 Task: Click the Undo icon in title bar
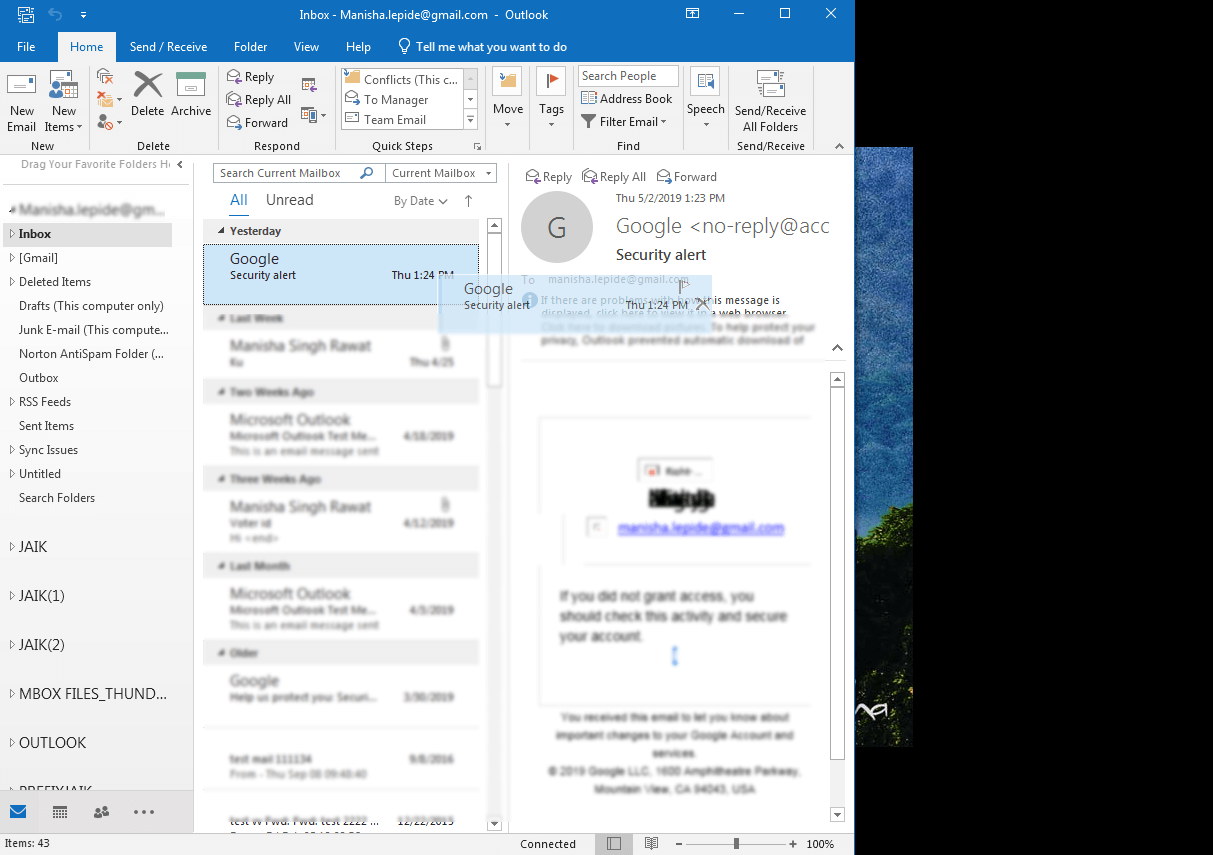point(55,15)
